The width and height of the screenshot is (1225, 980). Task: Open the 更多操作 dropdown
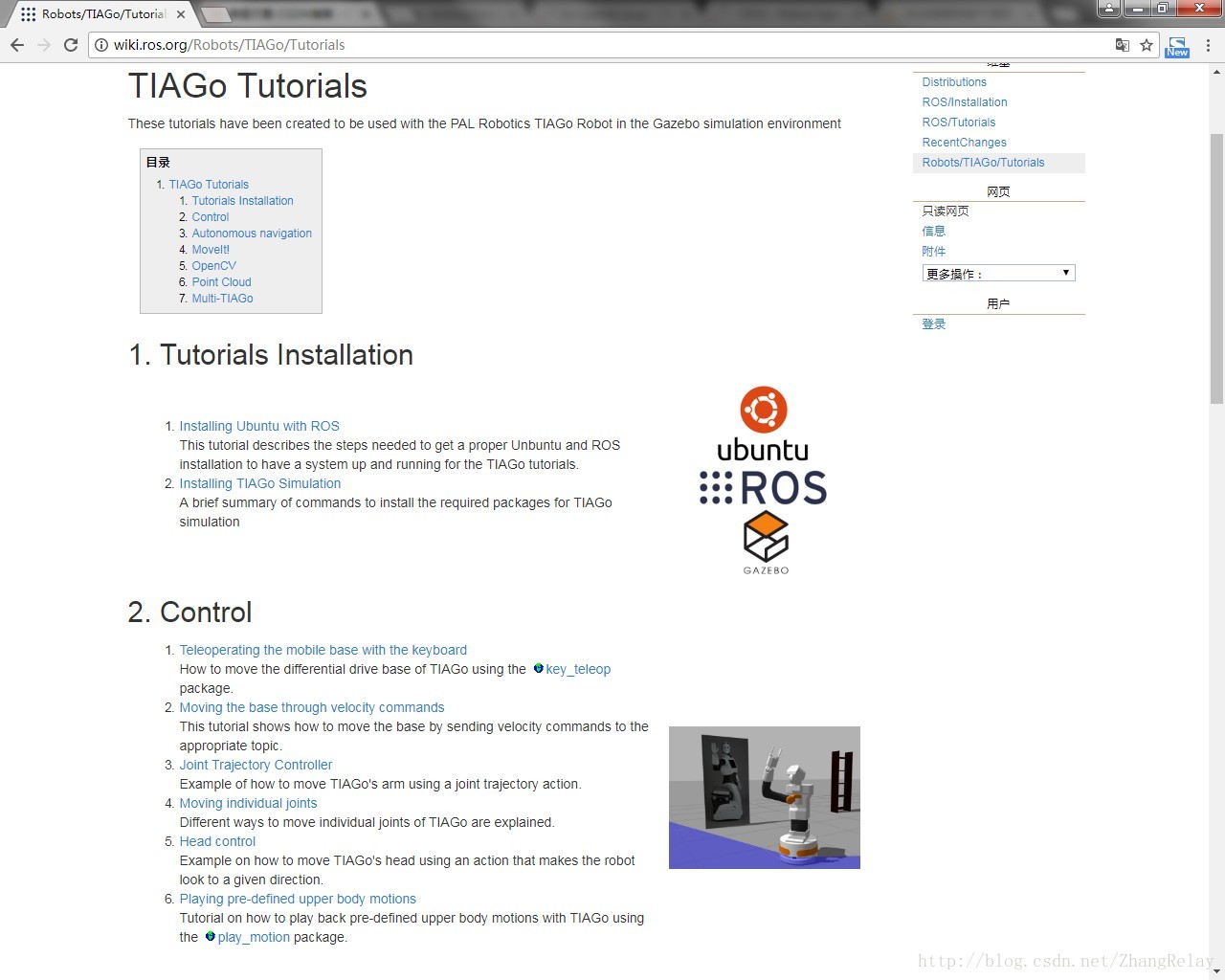pyautogui.click(x=998, y=273)
